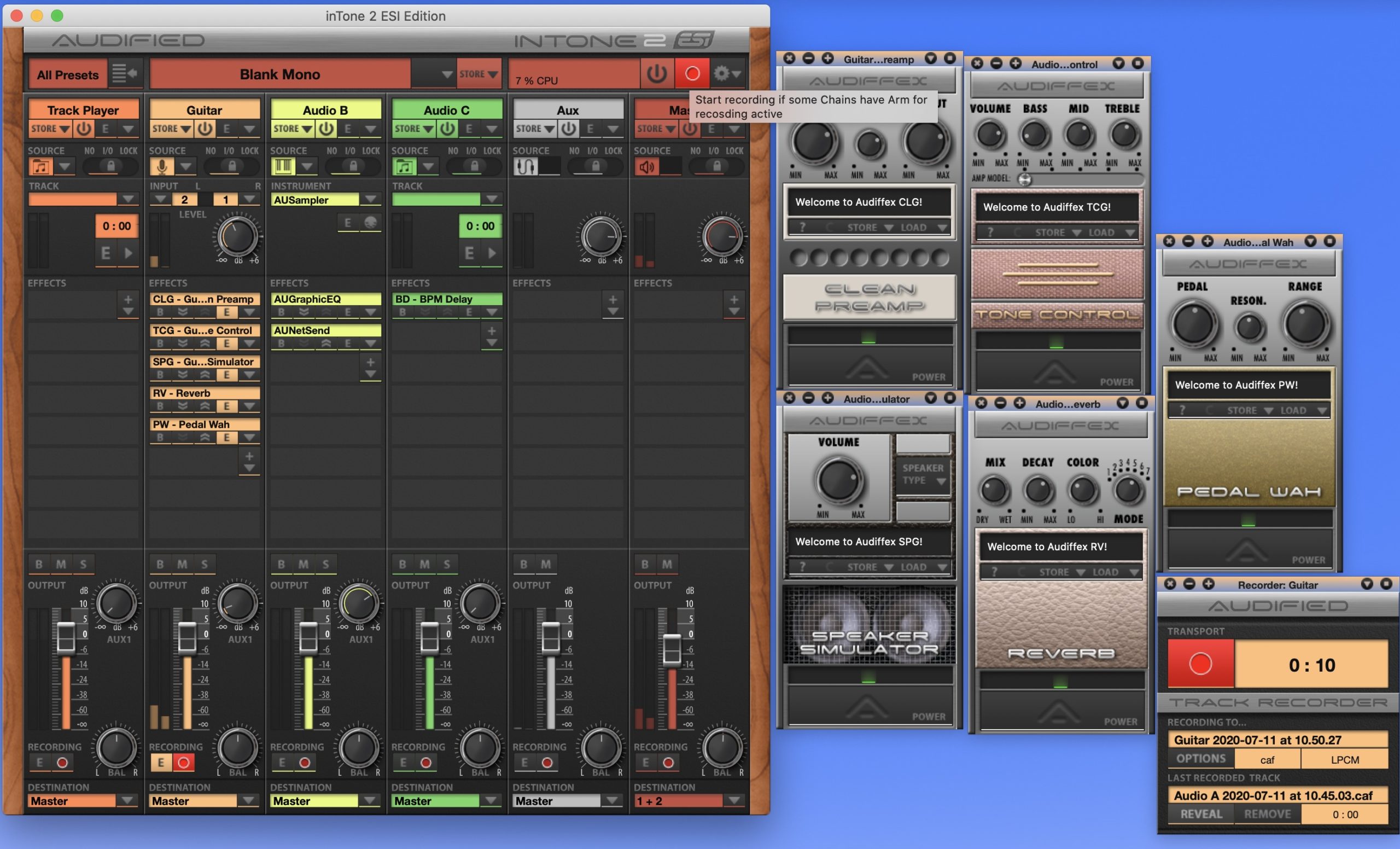Image resolution: width=1400 pixels, height=849 pixels.
Task: Open the Guitar recording editor E button
Action: tap(161, 763)
